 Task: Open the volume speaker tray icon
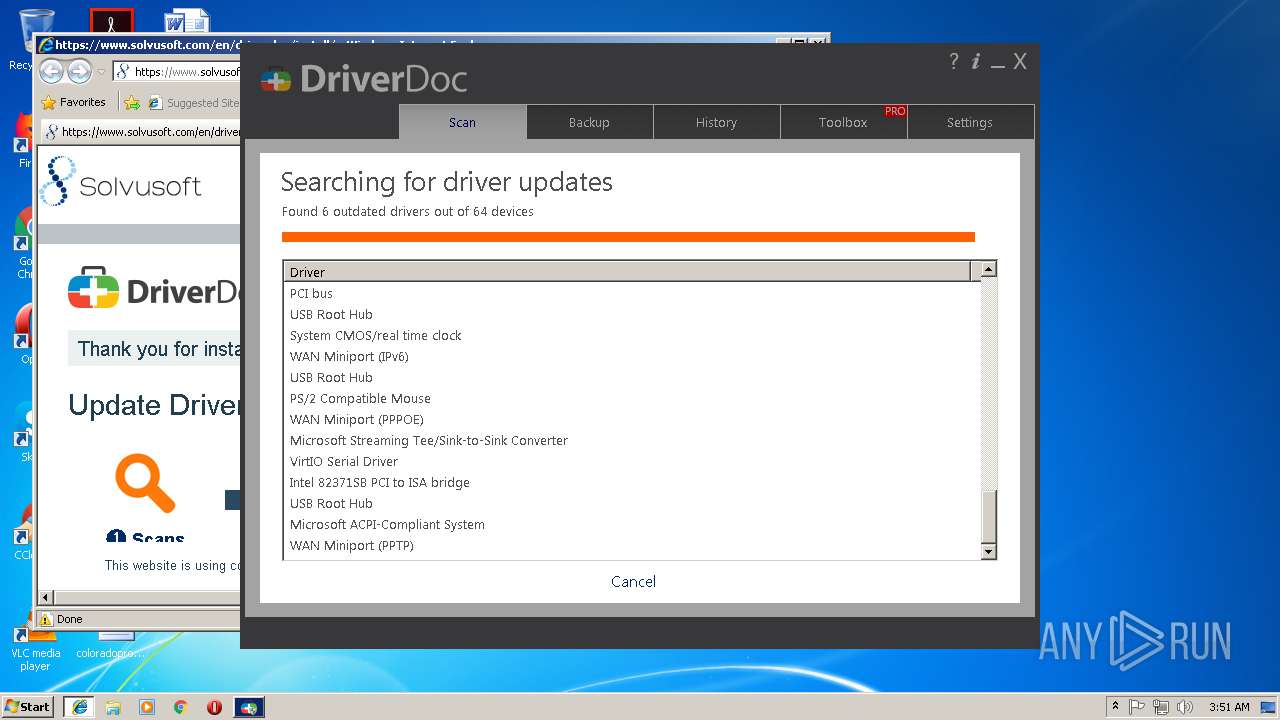pyautogui.click(x=1184, y=707)
